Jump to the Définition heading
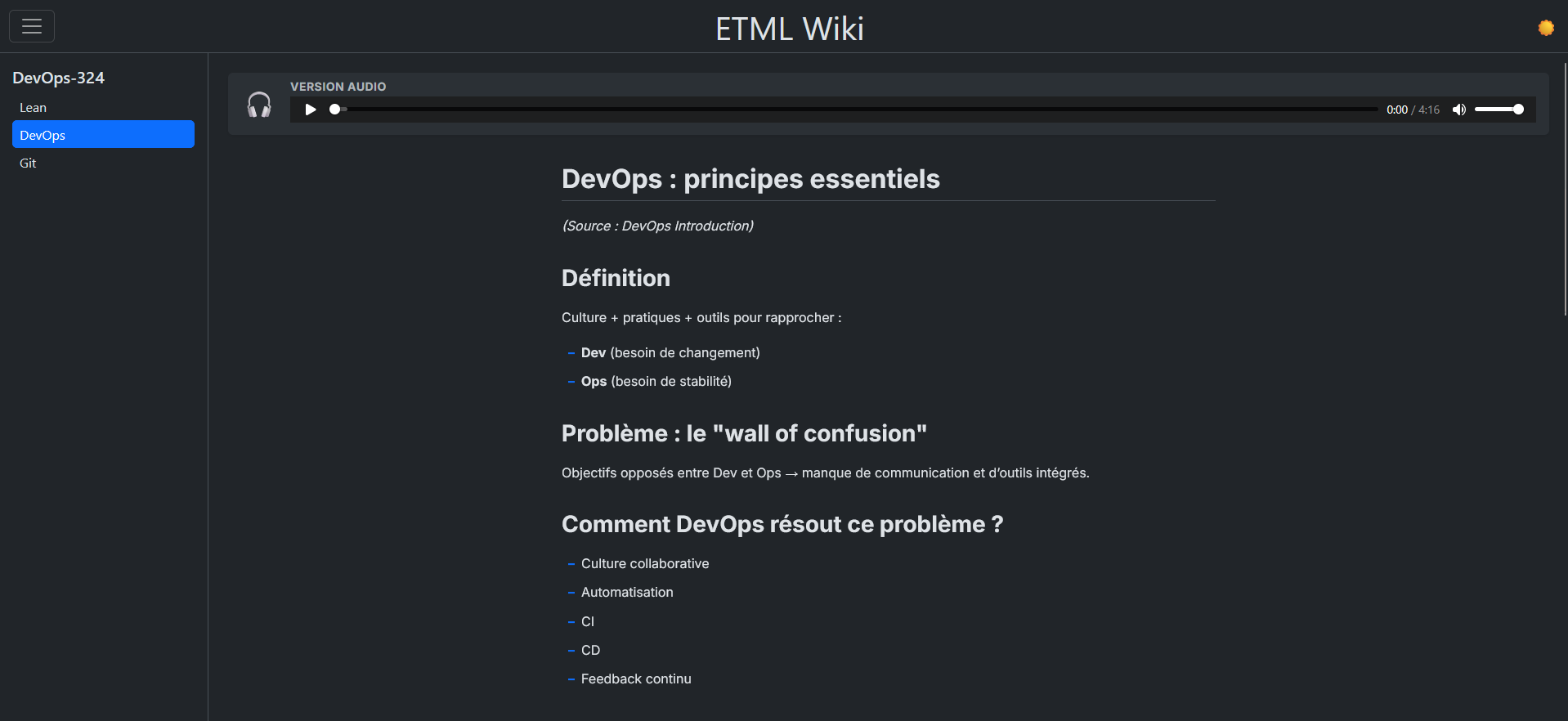This screenshot has width=1568, height=721. point(616,278)
